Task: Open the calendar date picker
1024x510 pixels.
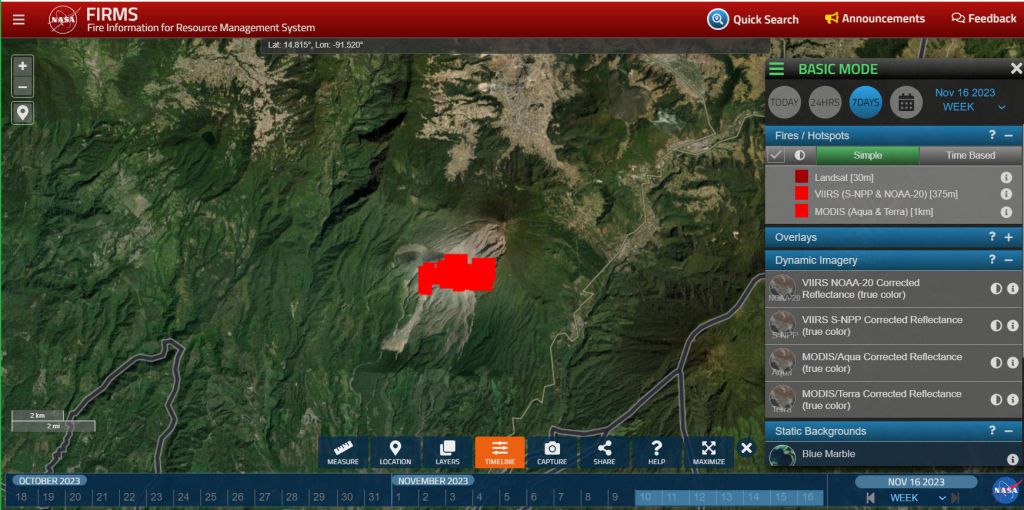Action: point(906,101)
